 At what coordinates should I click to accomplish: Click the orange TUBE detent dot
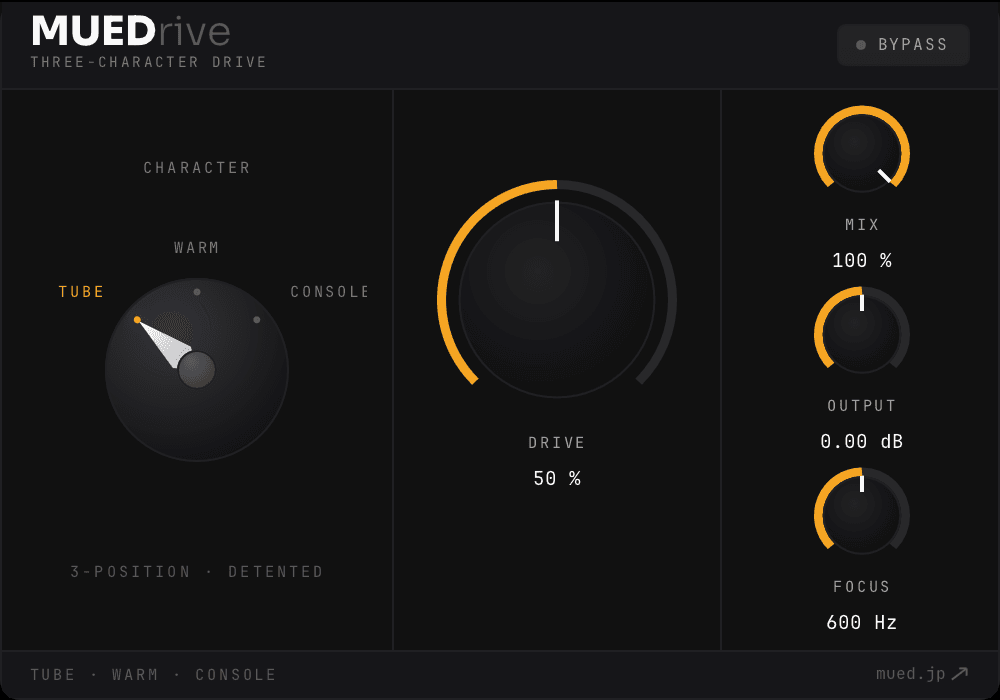coord(137,319)
